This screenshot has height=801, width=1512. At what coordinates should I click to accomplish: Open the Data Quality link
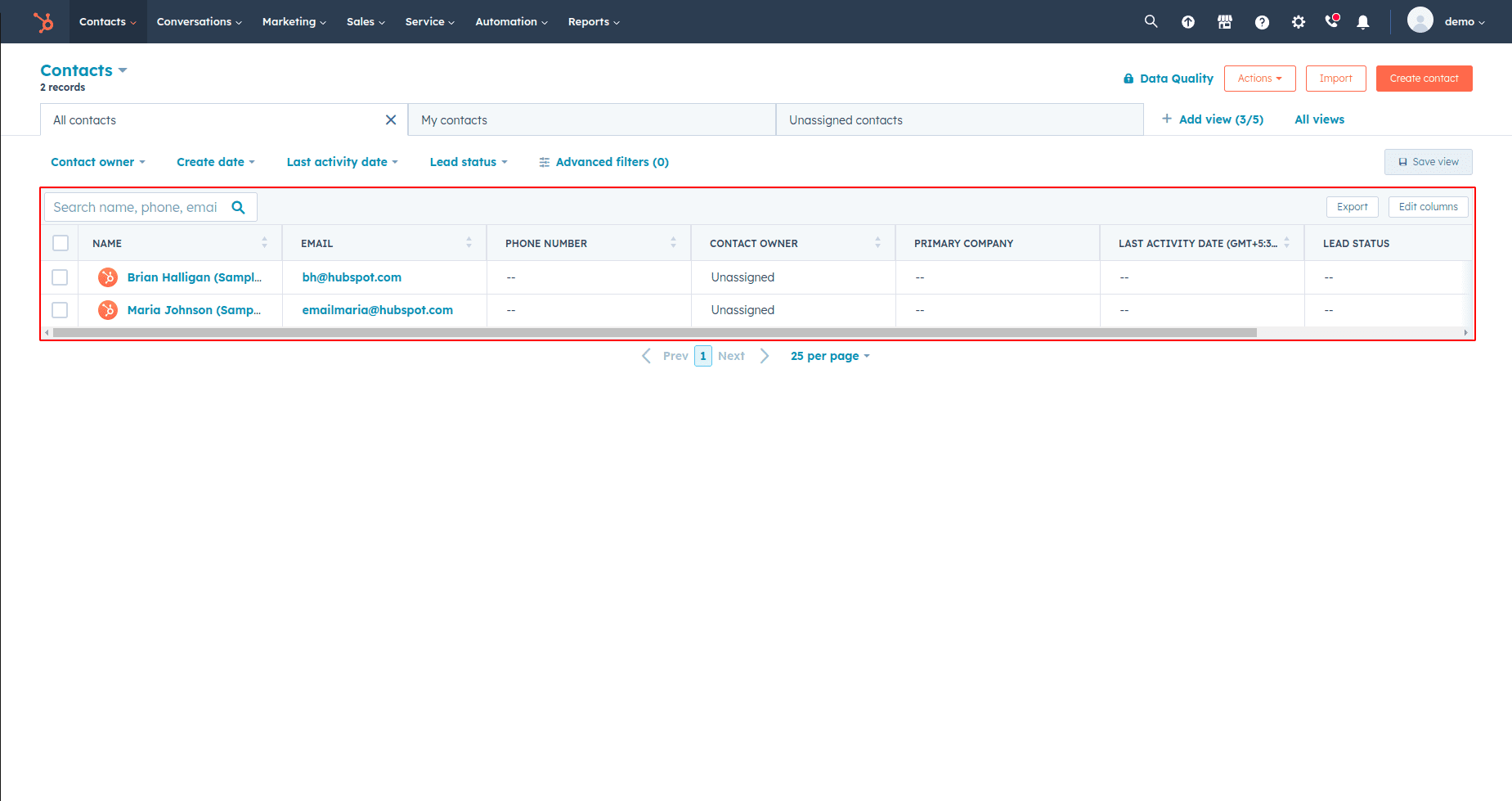pos(1176,79)
